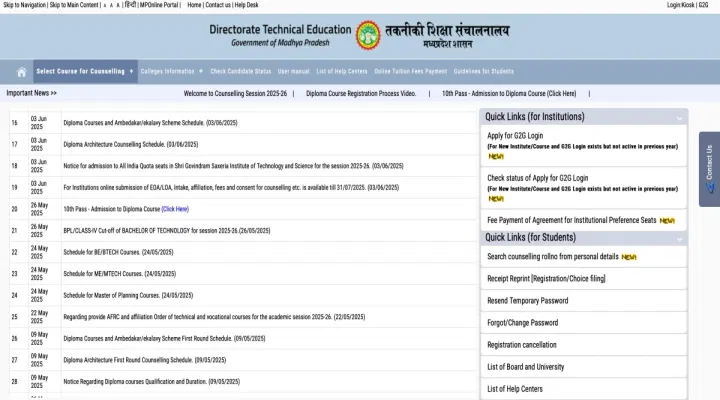The width and height of the screenshot is (720, 400).
Task: Open Schedule for BE/BTECH Courses notice
Action: tap(118, 252)
